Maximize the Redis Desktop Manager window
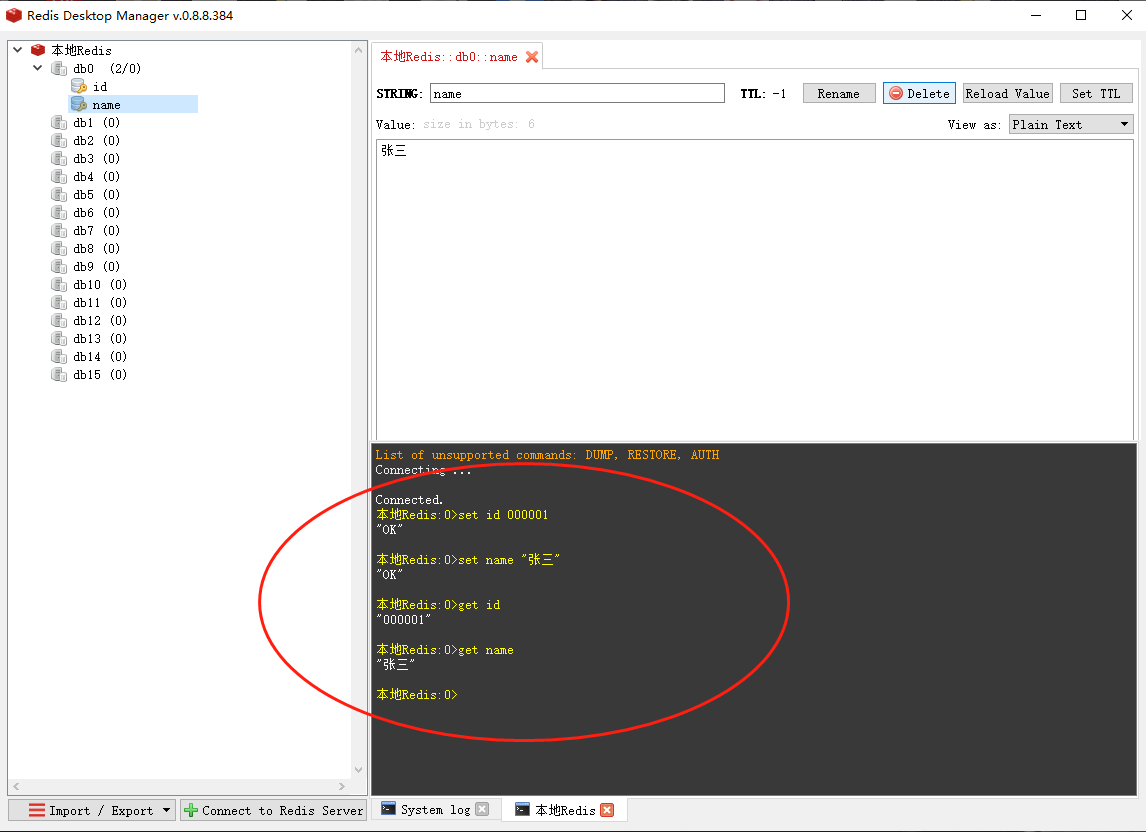 coord(1081,15)
